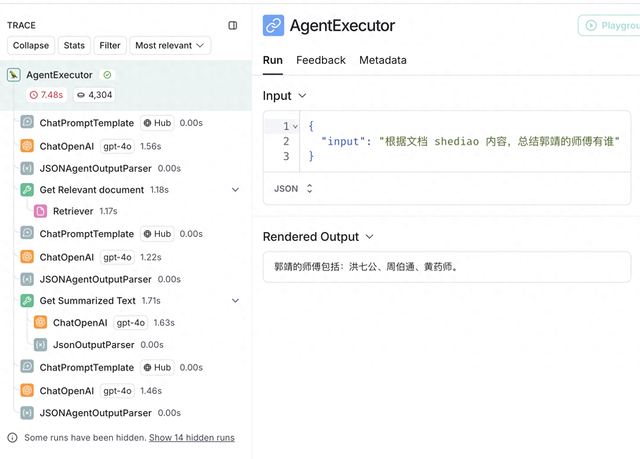This screenshot has height=459, width=640.
Task: Click the Filter button
Action: click(x=110, y=45)
